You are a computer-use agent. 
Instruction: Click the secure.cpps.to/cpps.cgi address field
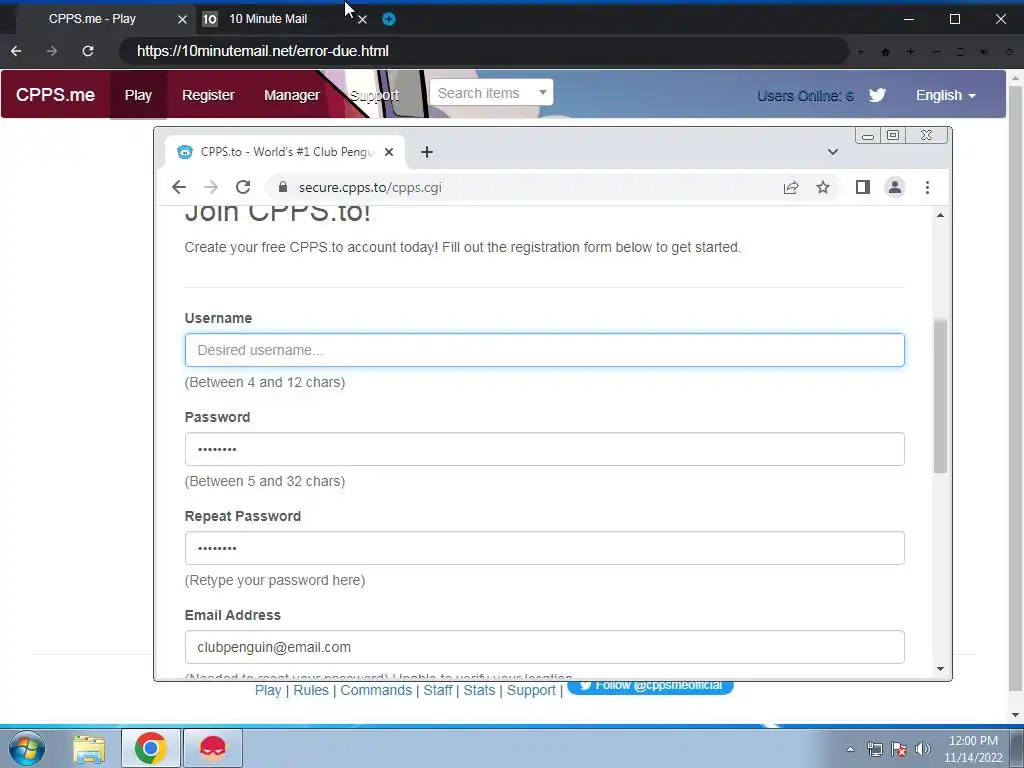pyautogui.click(x=522, y=187)
